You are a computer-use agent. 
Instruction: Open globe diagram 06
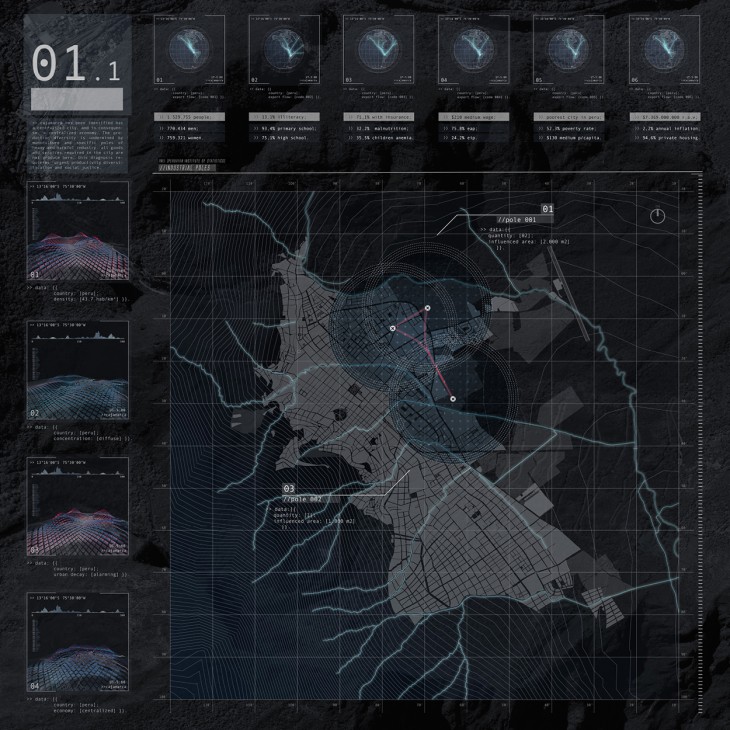[x=663, y=49]
